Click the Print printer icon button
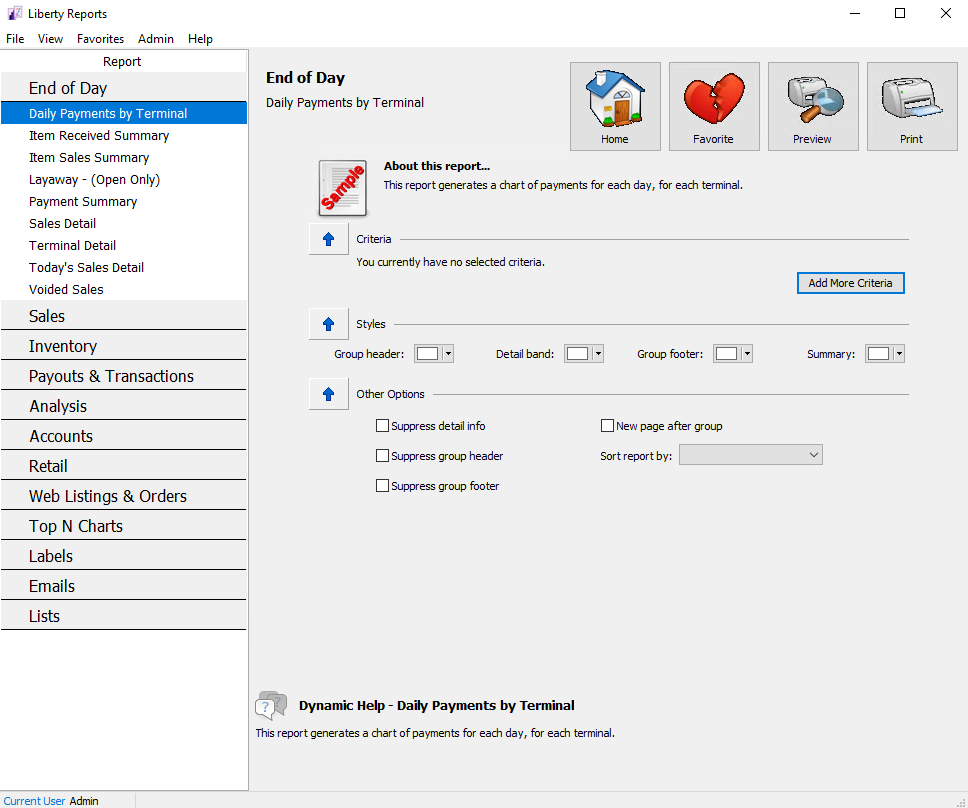 [912, 106]
